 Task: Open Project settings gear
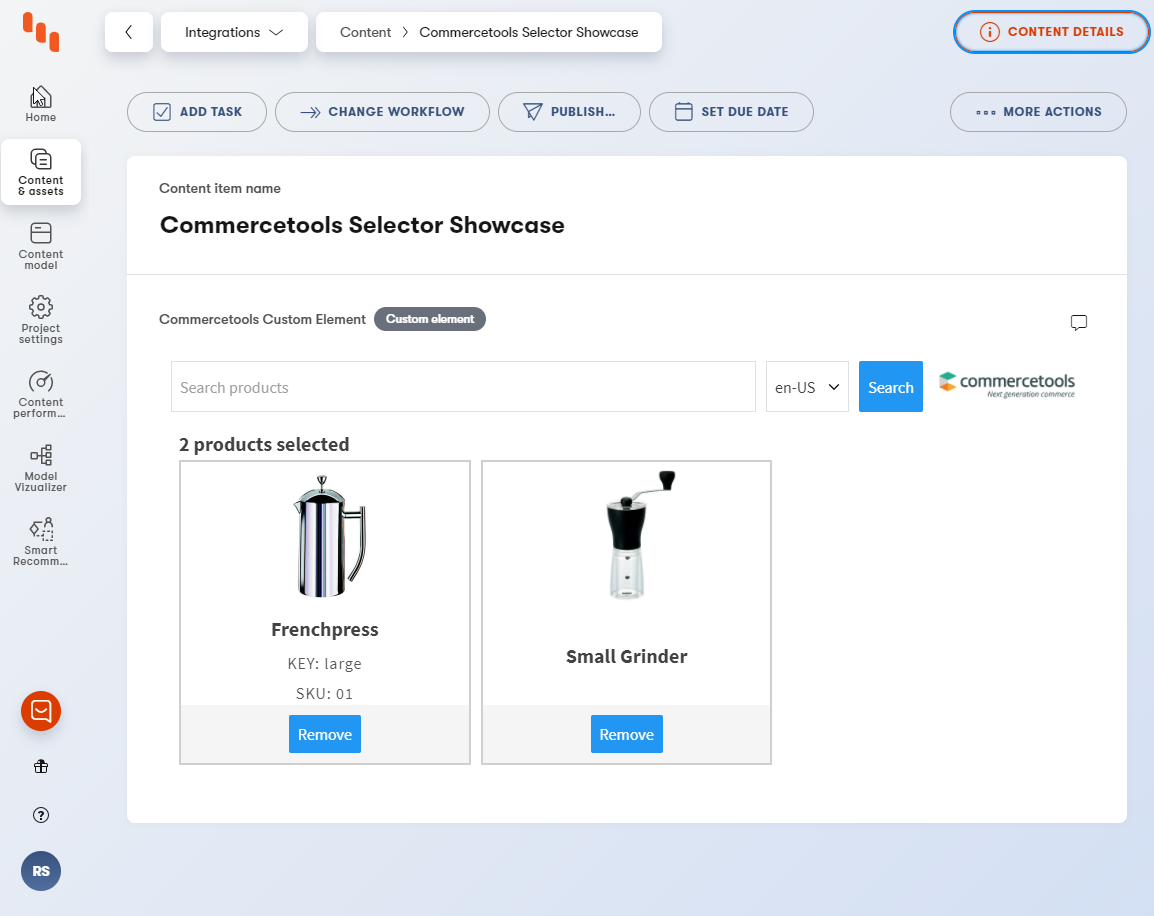click(x=40, y=320)
